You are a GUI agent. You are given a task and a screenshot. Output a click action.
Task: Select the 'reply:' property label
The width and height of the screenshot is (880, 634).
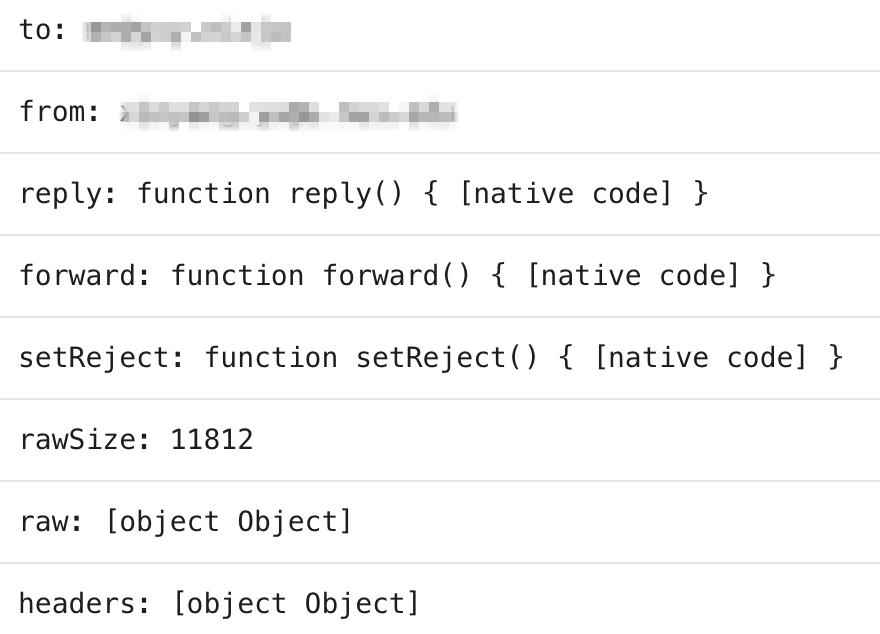tap(68, 195)
